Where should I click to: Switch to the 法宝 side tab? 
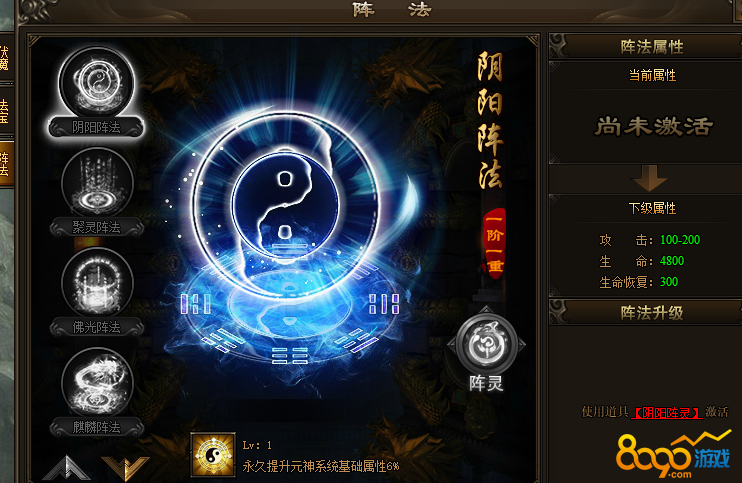point(5,111)
